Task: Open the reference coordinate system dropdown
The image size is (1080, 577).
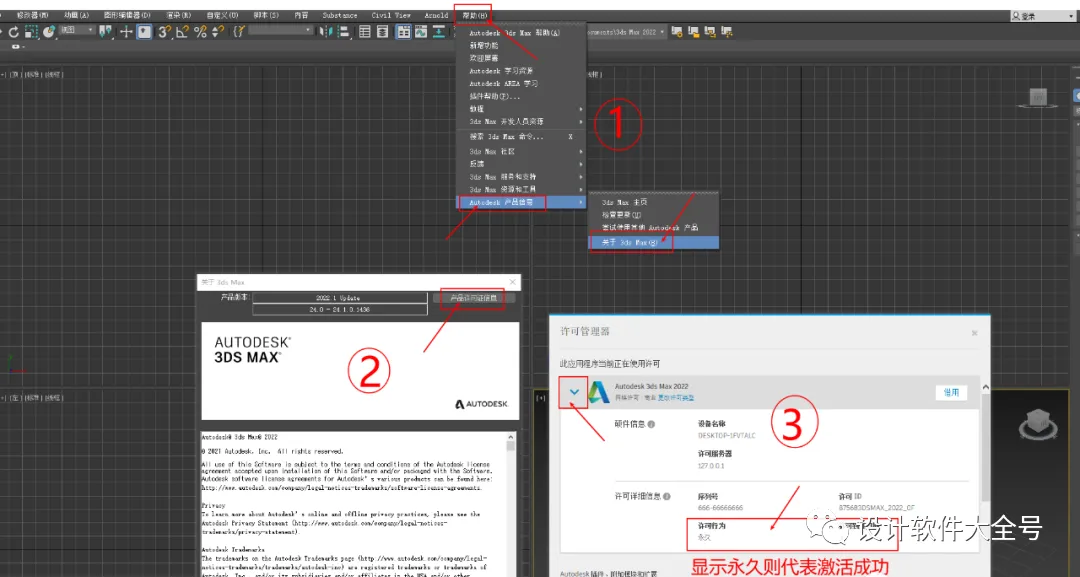Action: click(x=76, y=30)
